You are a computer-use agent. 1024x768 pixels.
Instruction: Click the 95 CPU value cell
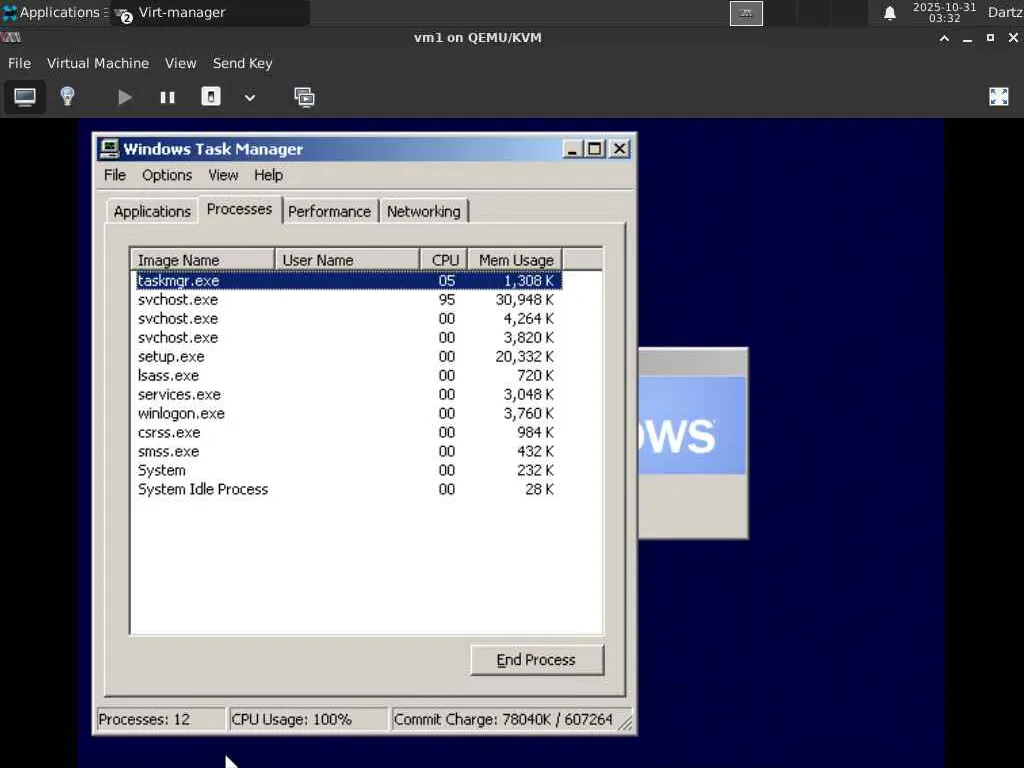(x=447, y=300)
